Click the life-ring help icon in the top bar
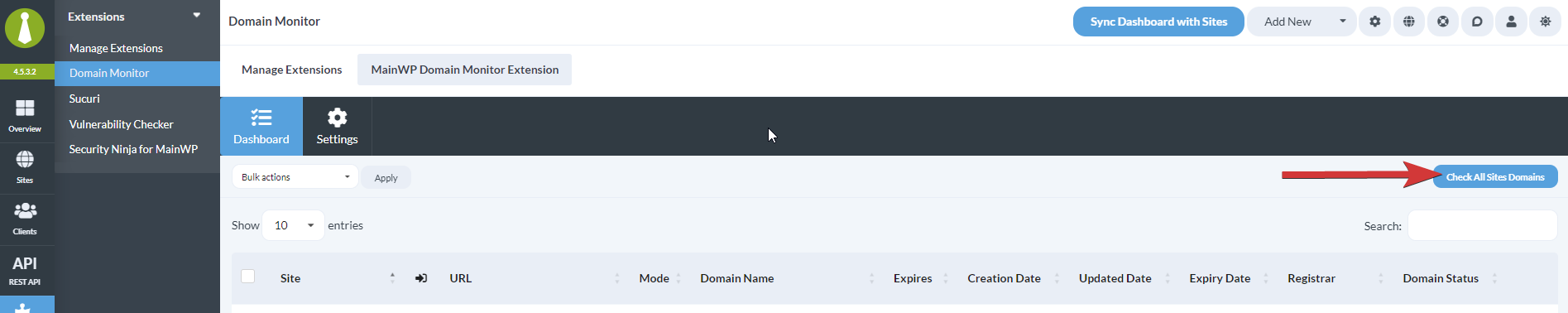This screenshot has height=313, width=1568. tap(1442, 22)
